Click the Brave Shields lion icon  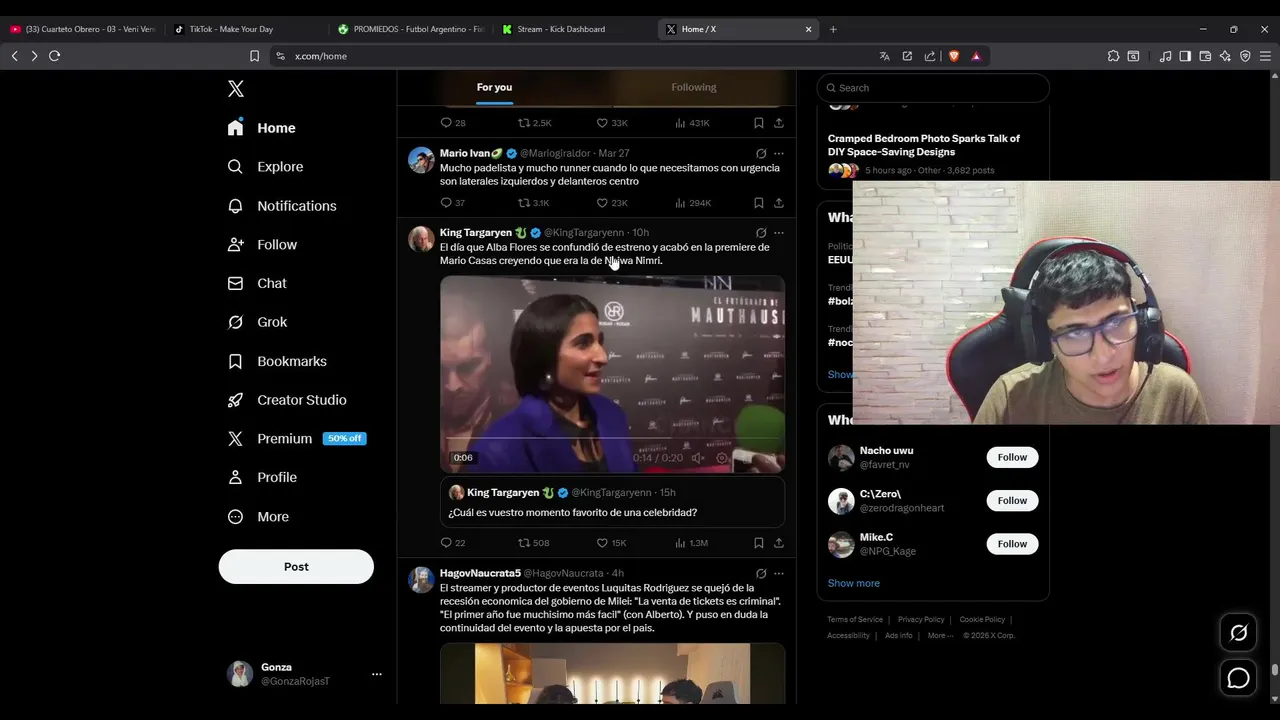click(954, 56)
